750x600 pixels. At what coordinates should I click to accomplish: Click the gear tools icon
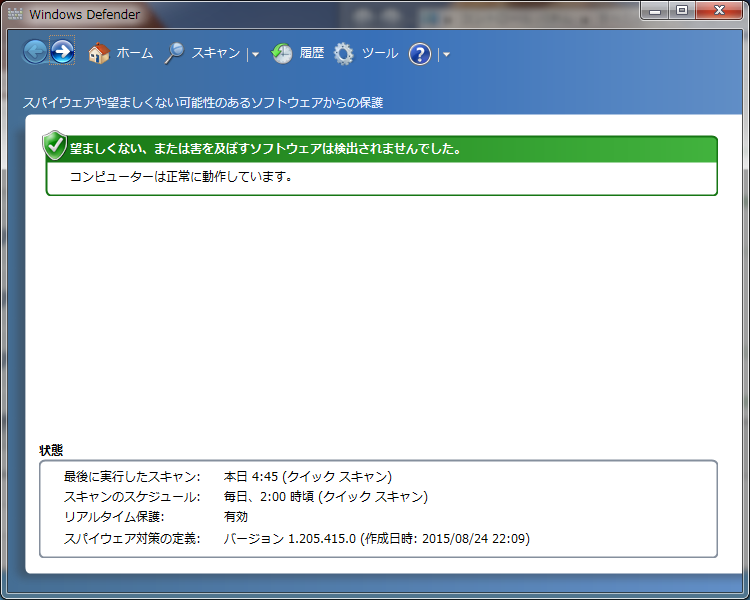[x=343, y=54]
